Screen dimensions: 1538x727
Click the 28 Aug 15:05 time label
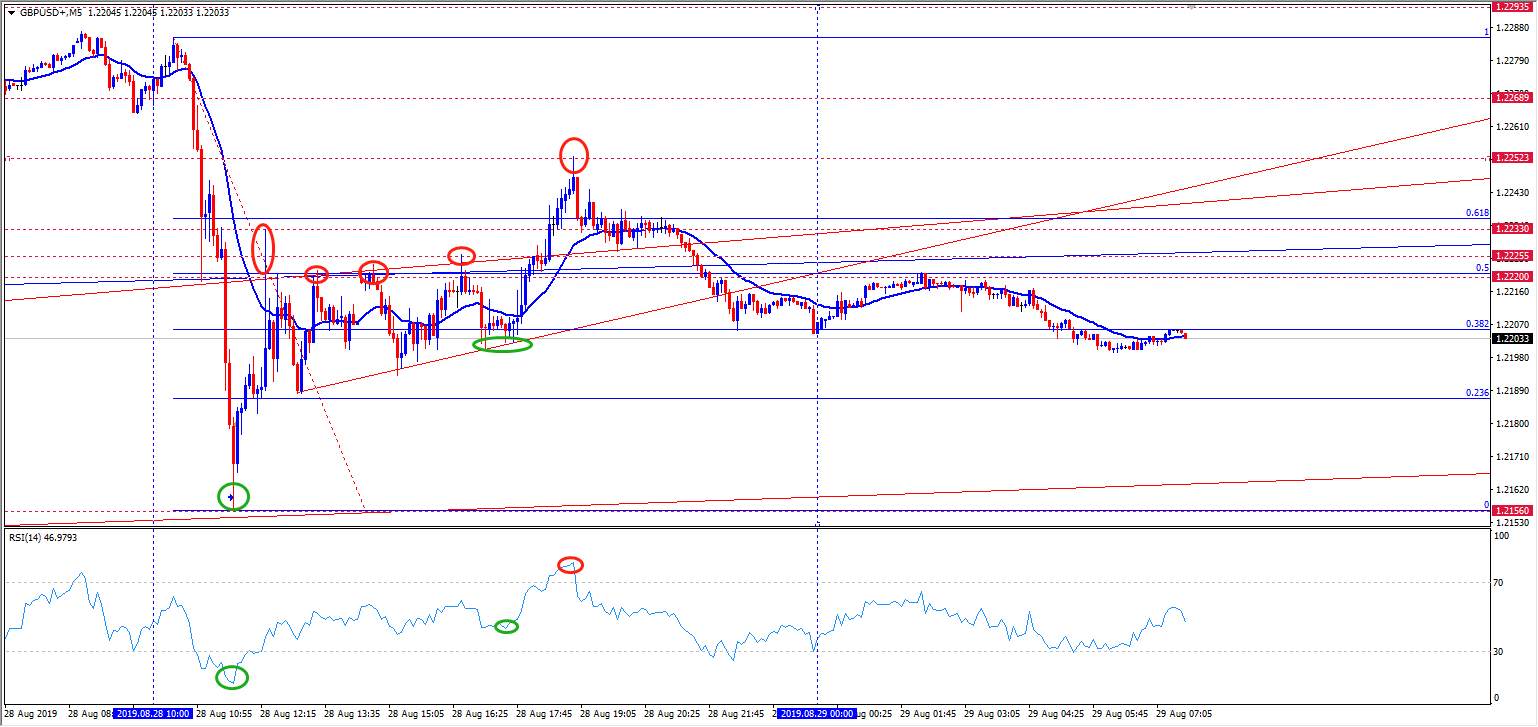tap(416, 715)
